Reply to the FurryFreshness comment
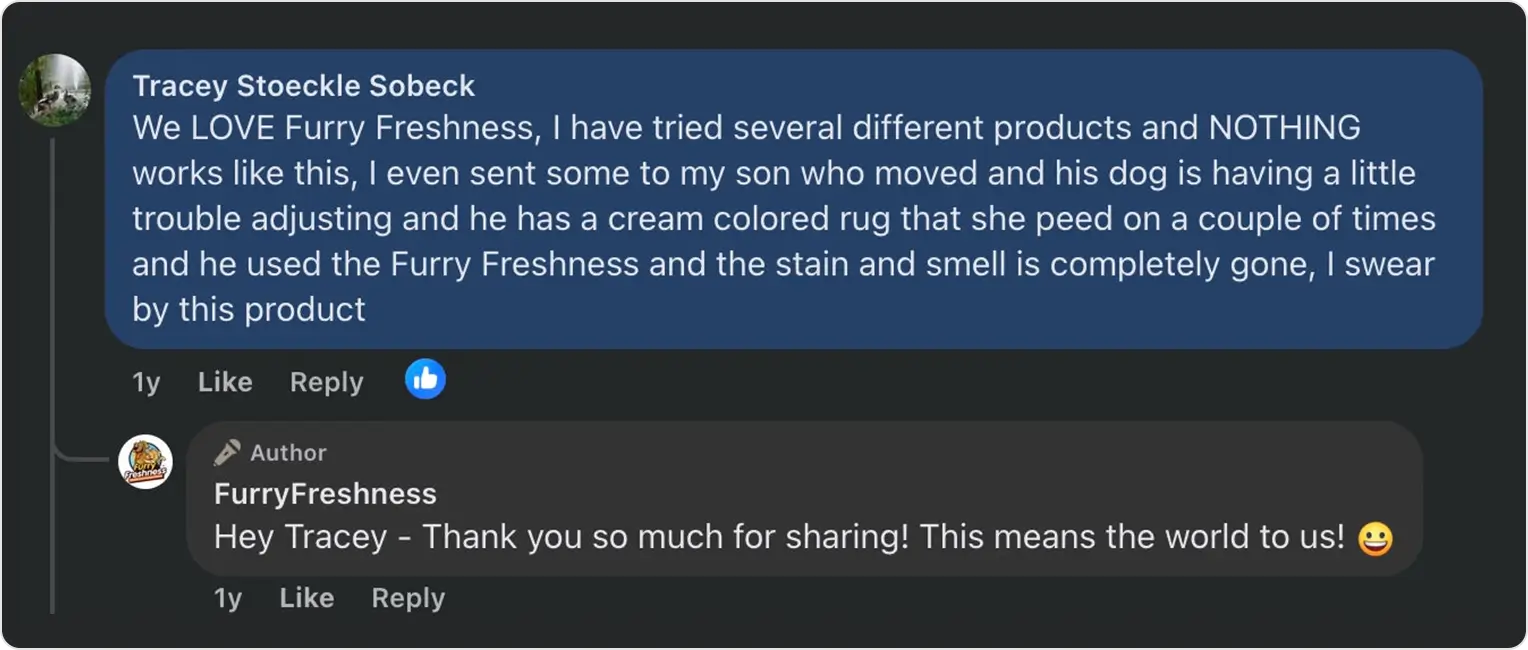 (408, 598)
